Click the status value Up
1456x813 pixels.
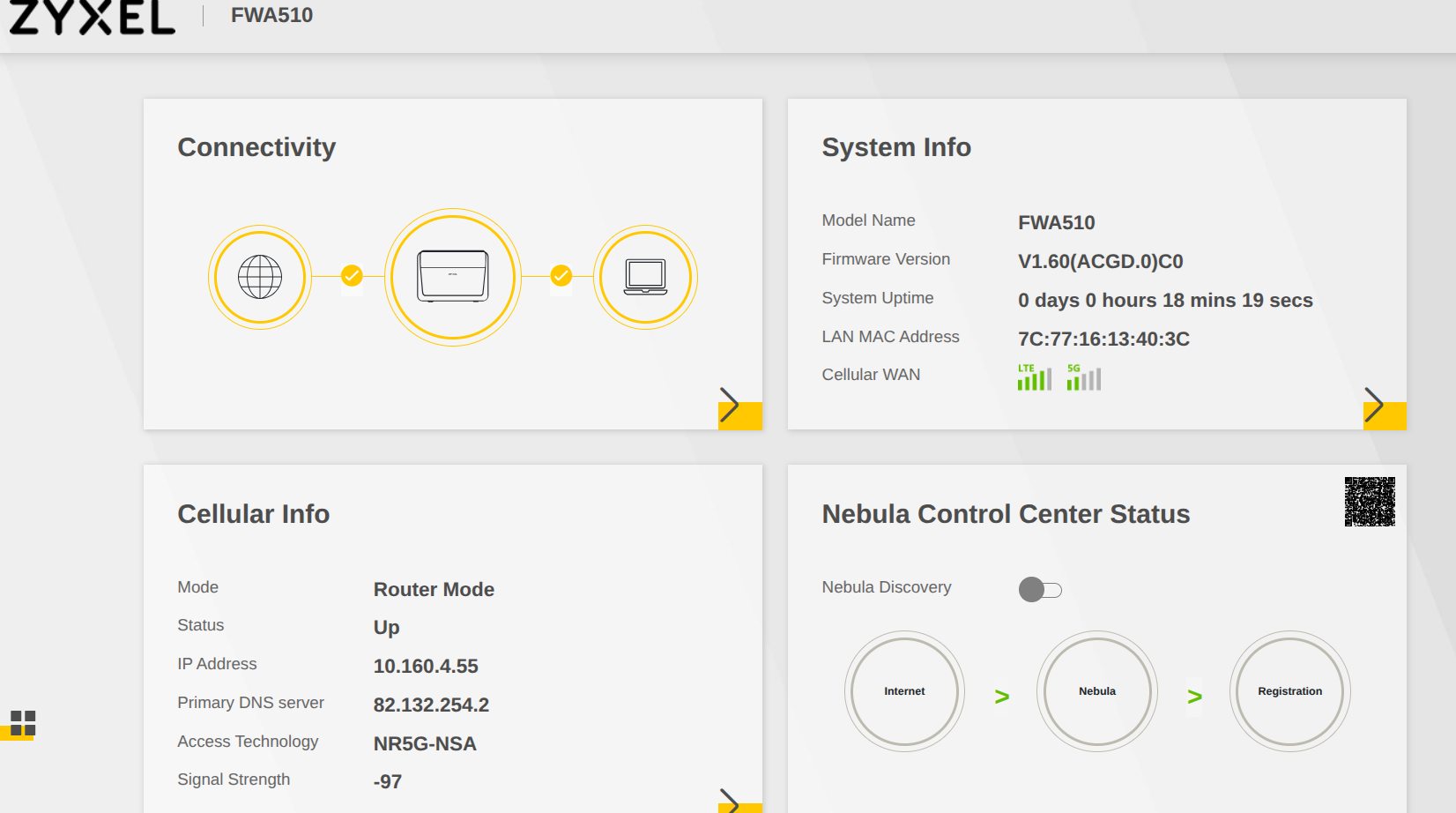click(x=386, y=628)
